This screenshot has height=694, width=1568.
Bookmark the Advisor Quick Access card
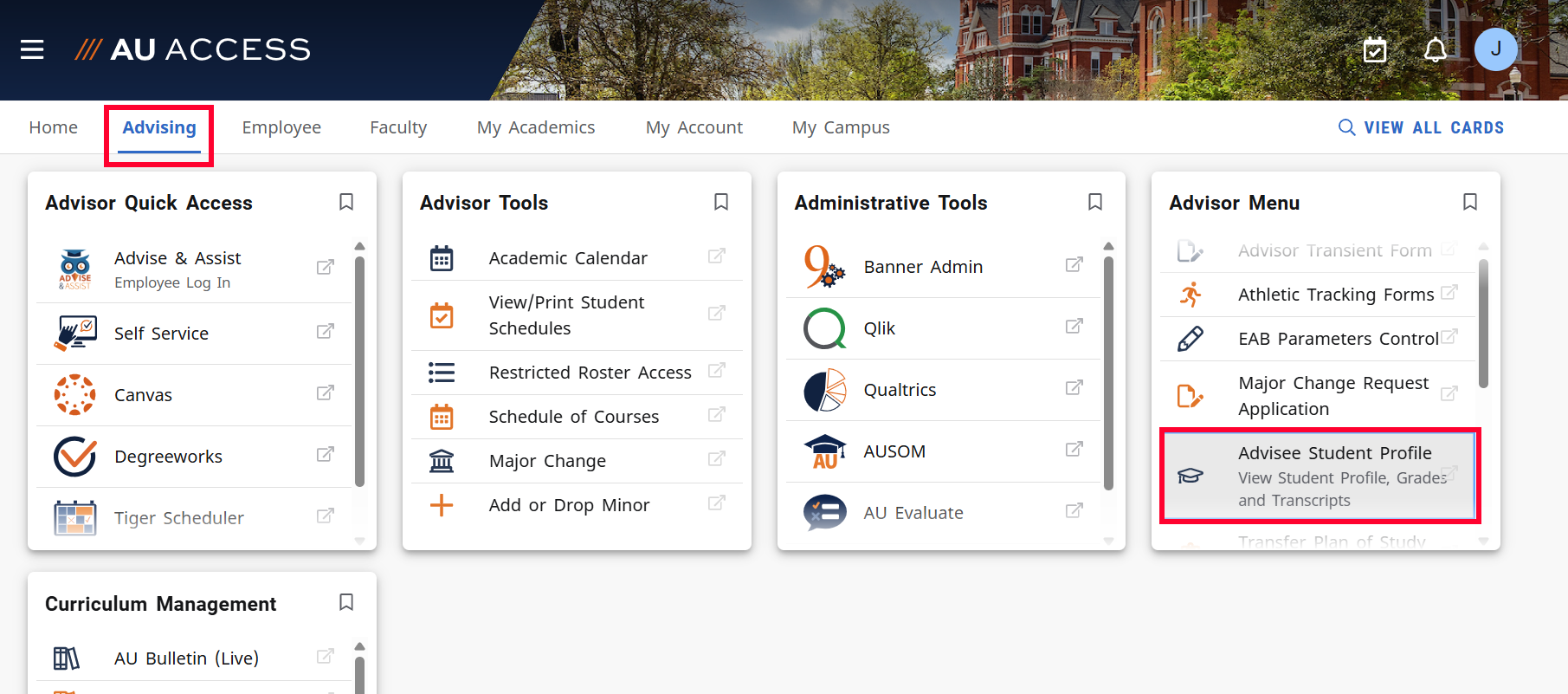(x=346, y=202)
